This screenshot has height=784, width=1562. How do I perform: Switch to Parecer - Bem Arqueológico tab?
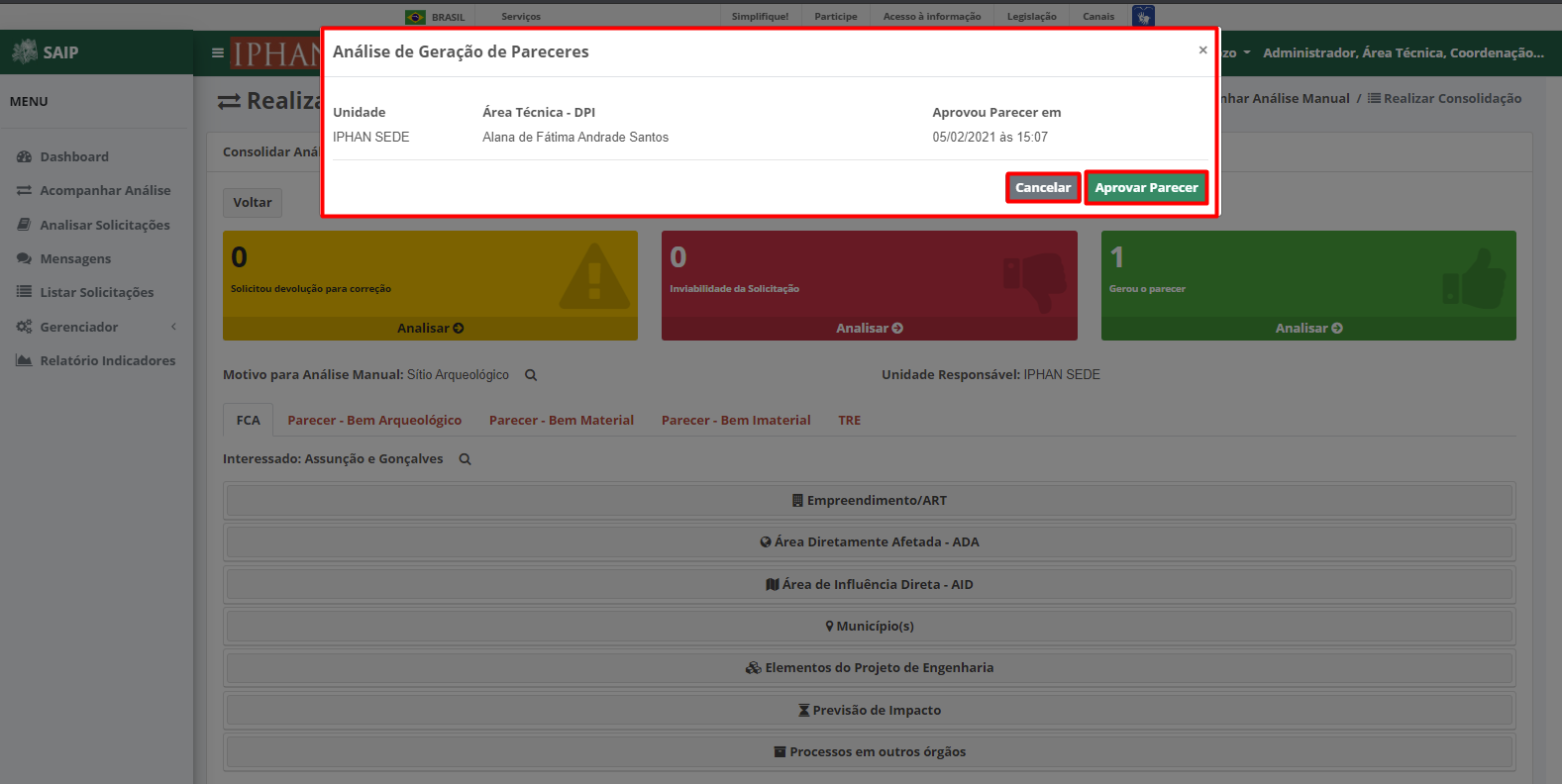(x=374, y=420)
